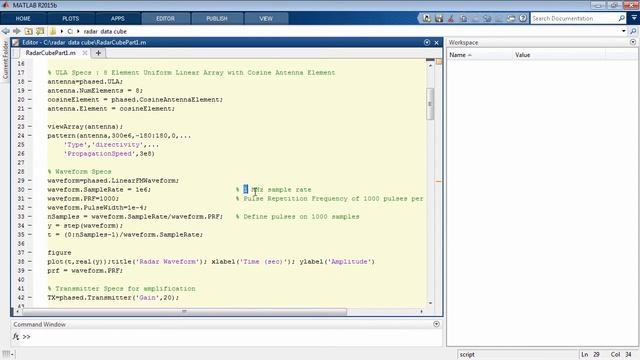Toggle breakpoint dash on line 42
Image resolution: width=640 pixels, height=360 pixels.
pos(29,298)
